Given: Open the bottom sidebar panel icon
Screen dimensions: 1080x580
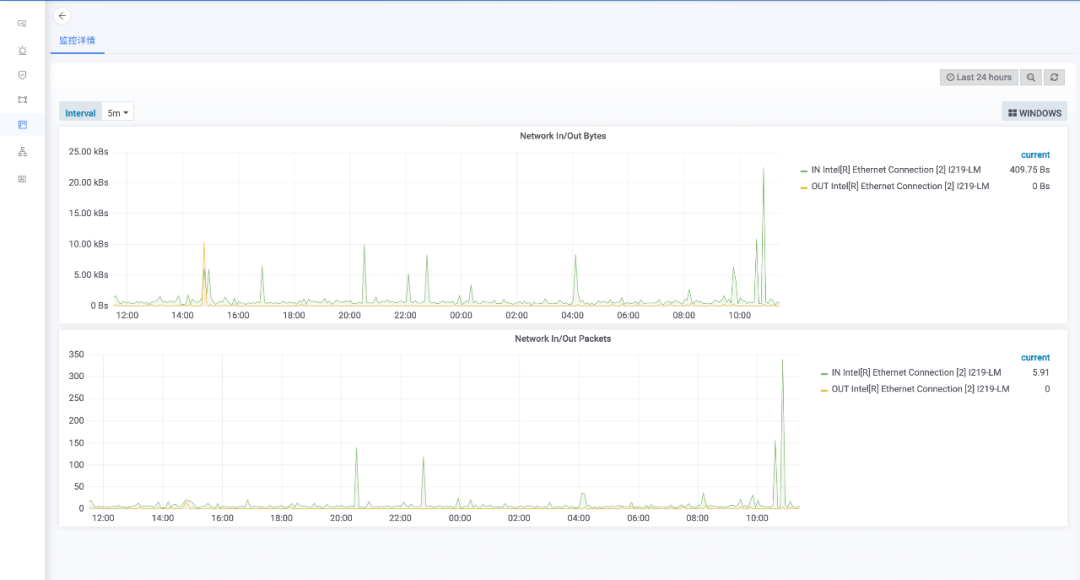Looking at the screenshot, I should click(22, 179).
